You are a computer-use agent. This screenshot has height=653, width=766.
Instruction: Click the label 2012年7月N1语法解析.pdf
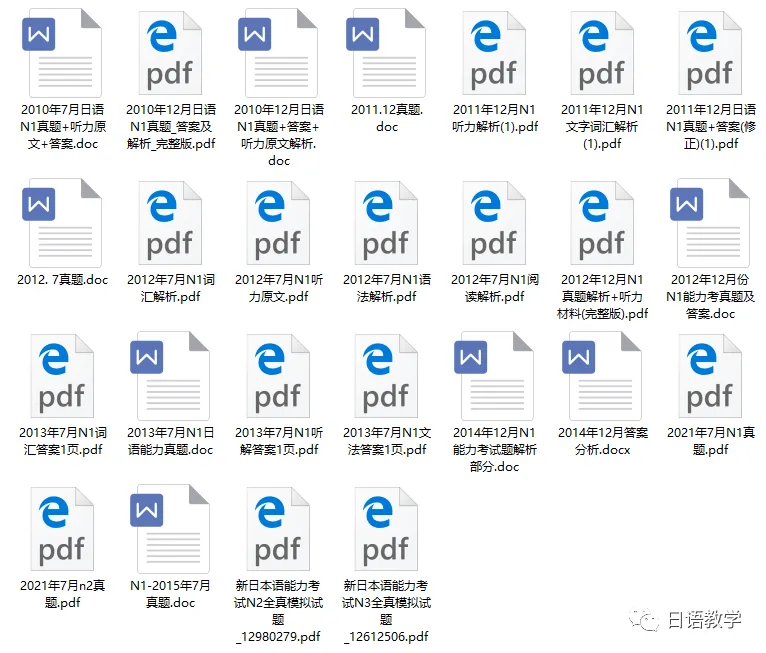click(387, 288)
